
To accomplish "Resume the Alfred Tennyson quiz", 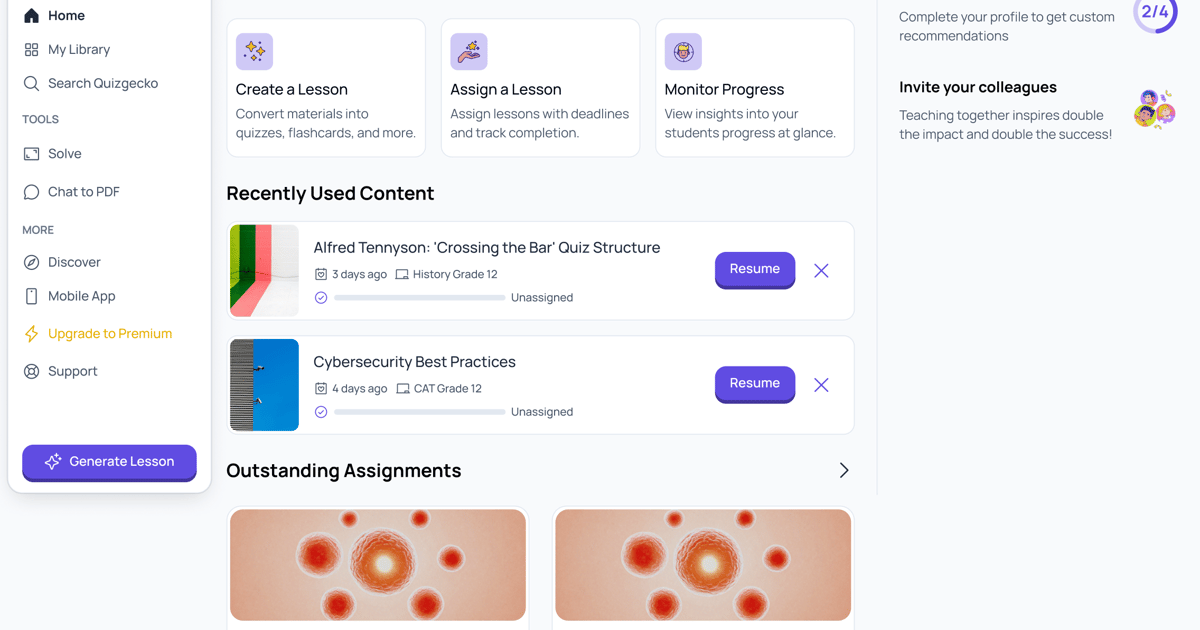I will tap(755, 269).
